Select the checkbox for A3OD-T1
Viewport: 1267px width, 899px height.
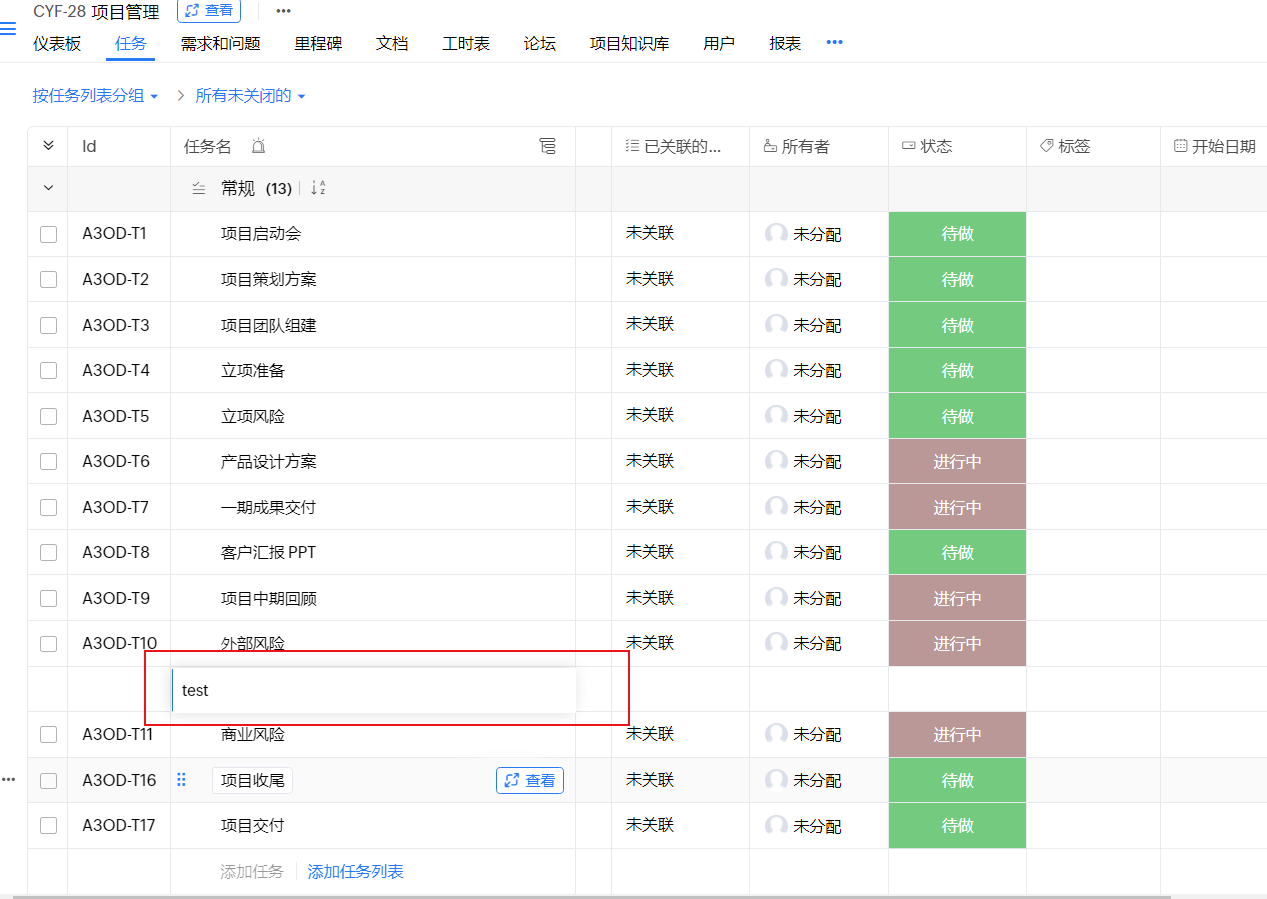tap(48, 234)
